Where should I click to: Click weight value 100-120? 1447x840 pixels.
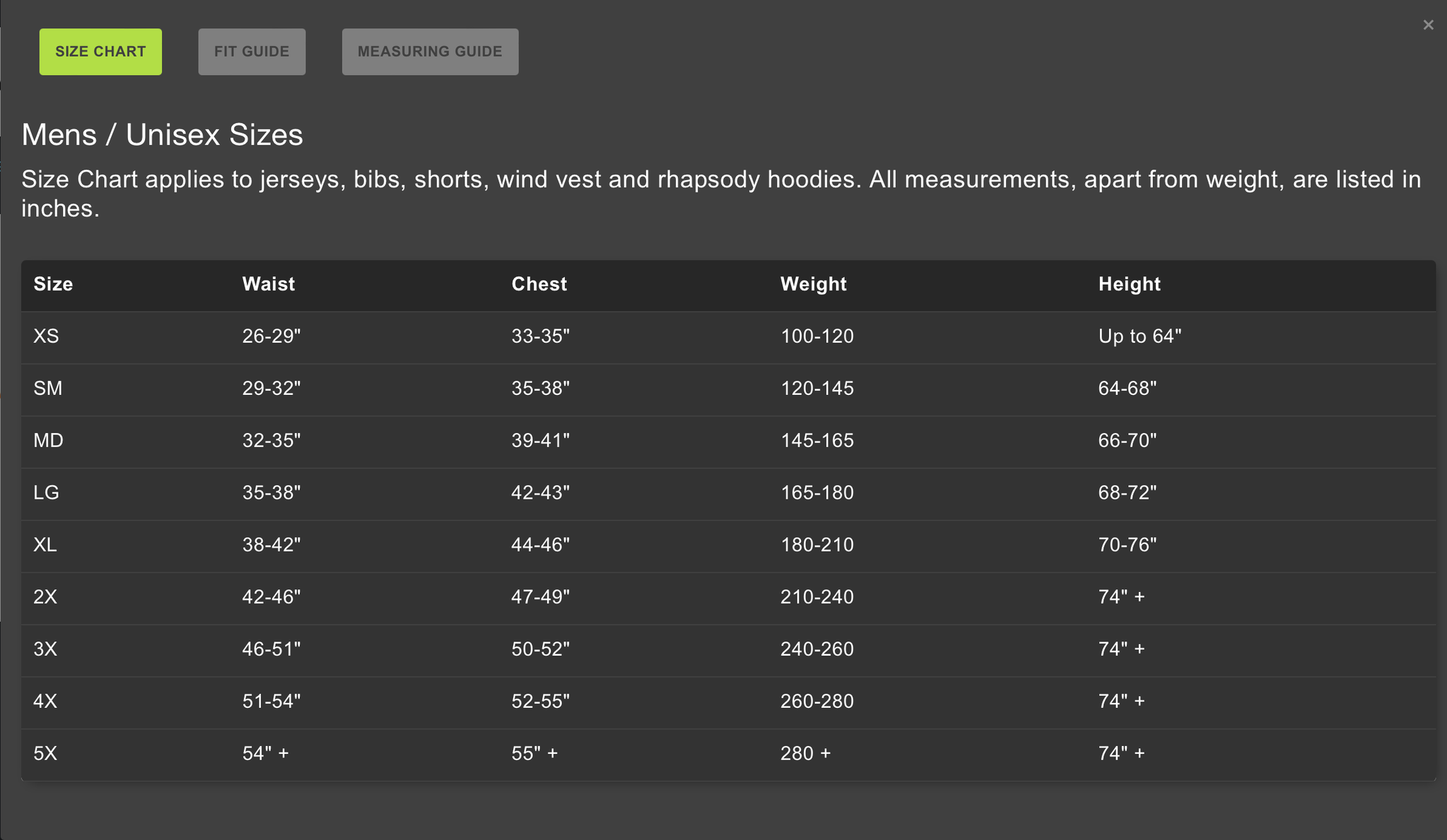tap(817, 336)
